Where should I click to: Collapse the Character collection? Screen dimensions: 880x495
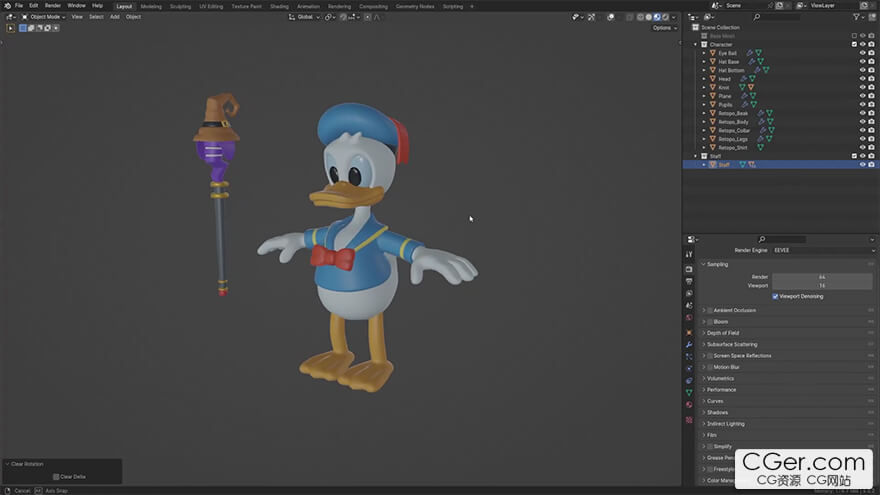pos(696,44)
